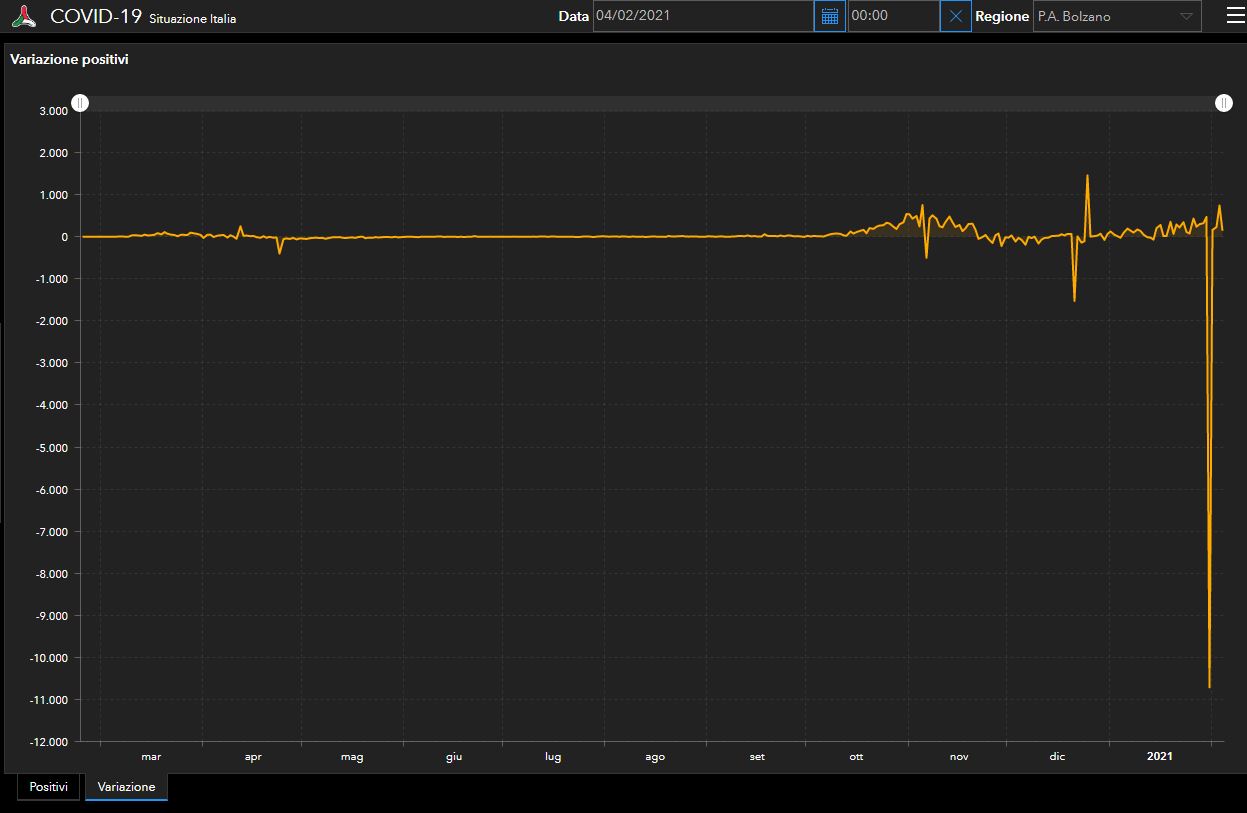Viewport: 1247px width, 813px height.
Task: Click the -12.000 y-axis label
Action: (50, 742)
